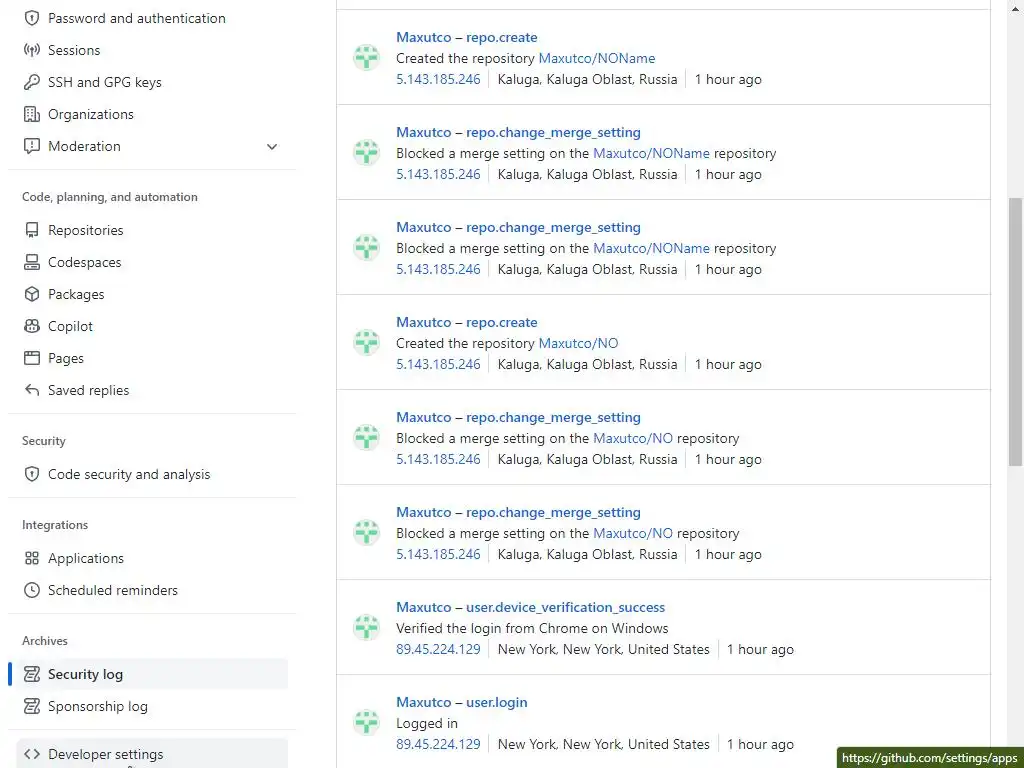Image resolution: width=1024 pixels, height=768 pixels.
Task: Click repo.create action for Maxutco/NOName entry
Action: [x=502, y=37]
